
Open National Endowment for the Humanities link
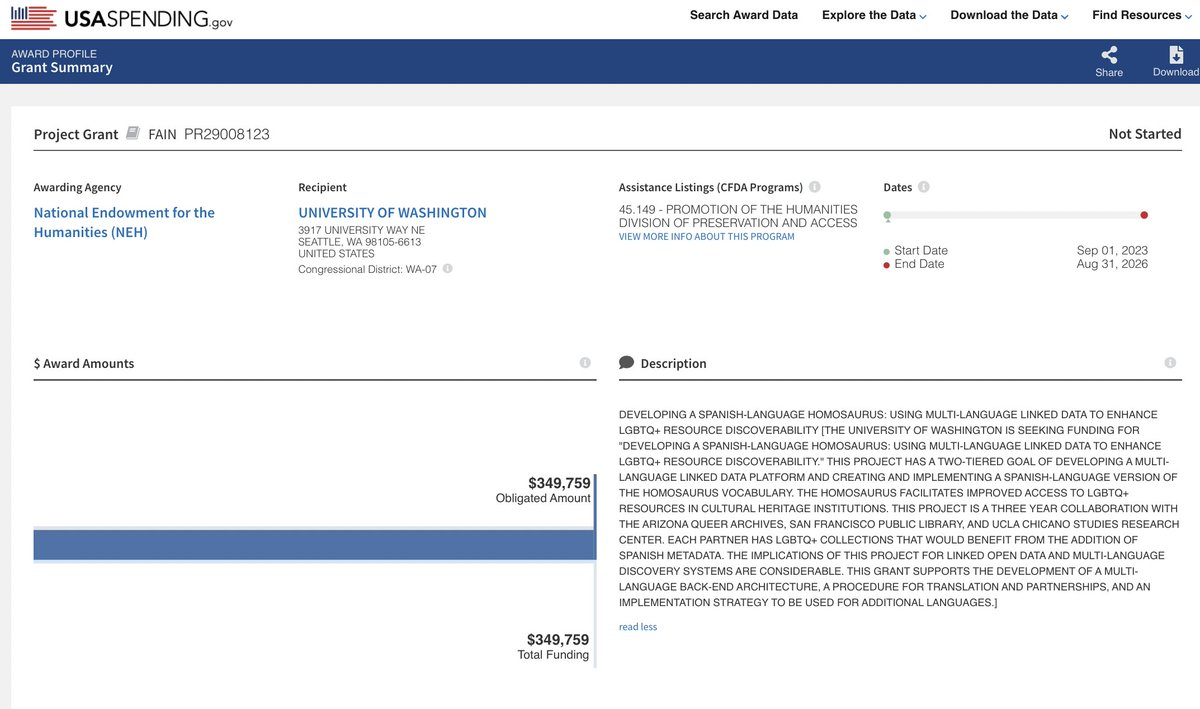[124, 222]
